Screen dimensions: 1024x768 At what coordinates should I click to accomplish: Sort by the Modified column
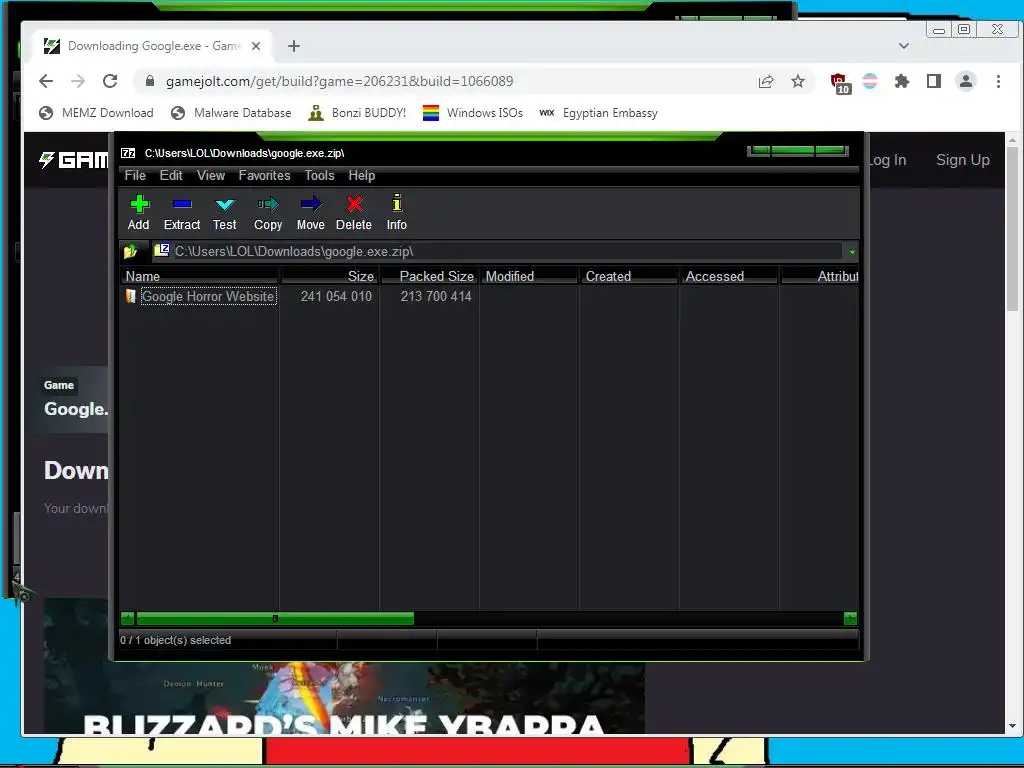click(530, 276)
